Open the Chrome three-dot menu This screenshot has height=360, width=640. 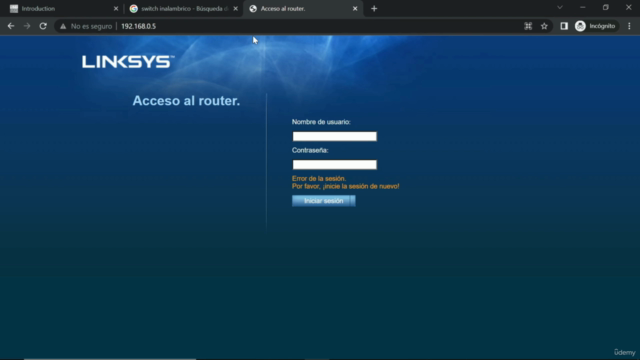(629, 26)
